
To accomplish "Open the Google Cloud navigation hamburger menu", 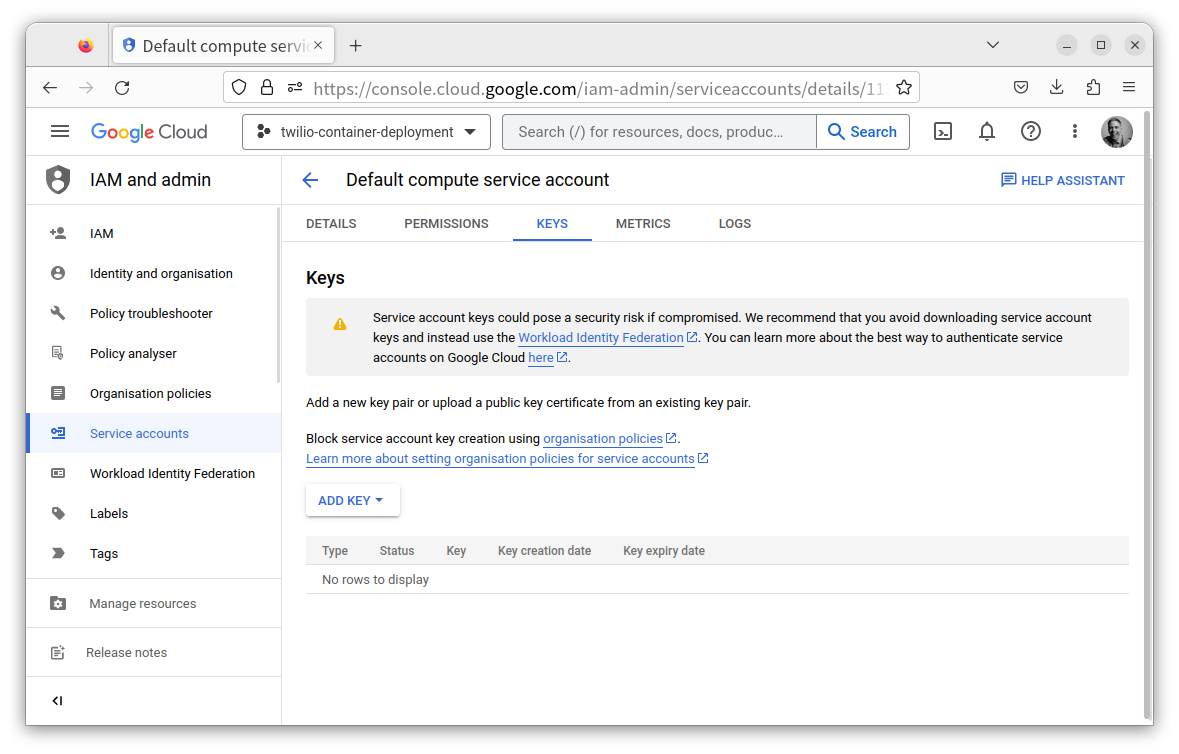I will 59,132.
